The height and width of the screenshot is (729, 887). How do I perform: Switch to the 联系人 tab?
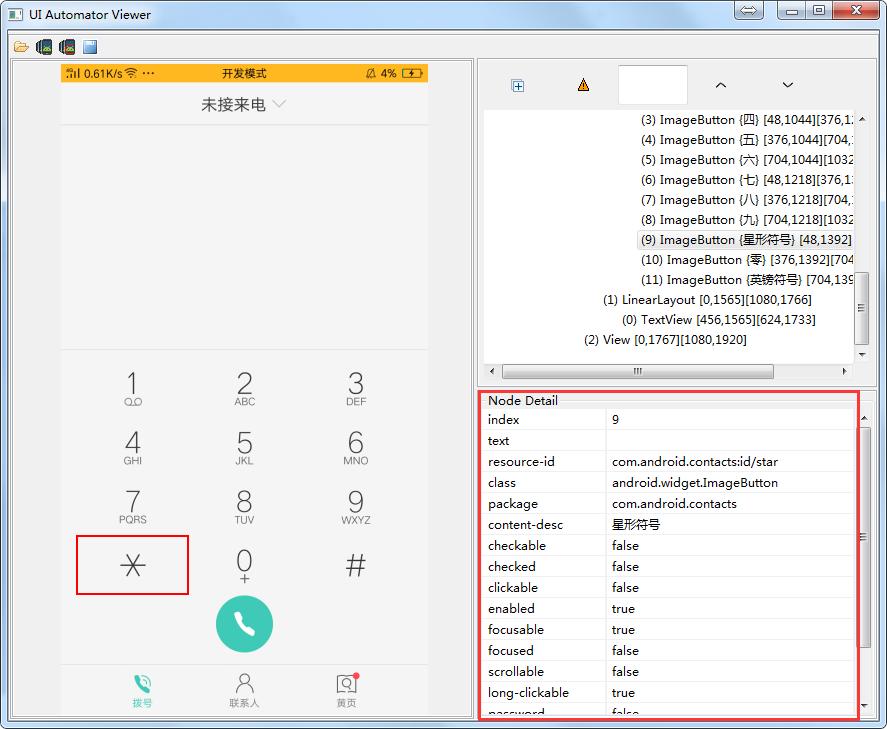coord(244,690)
